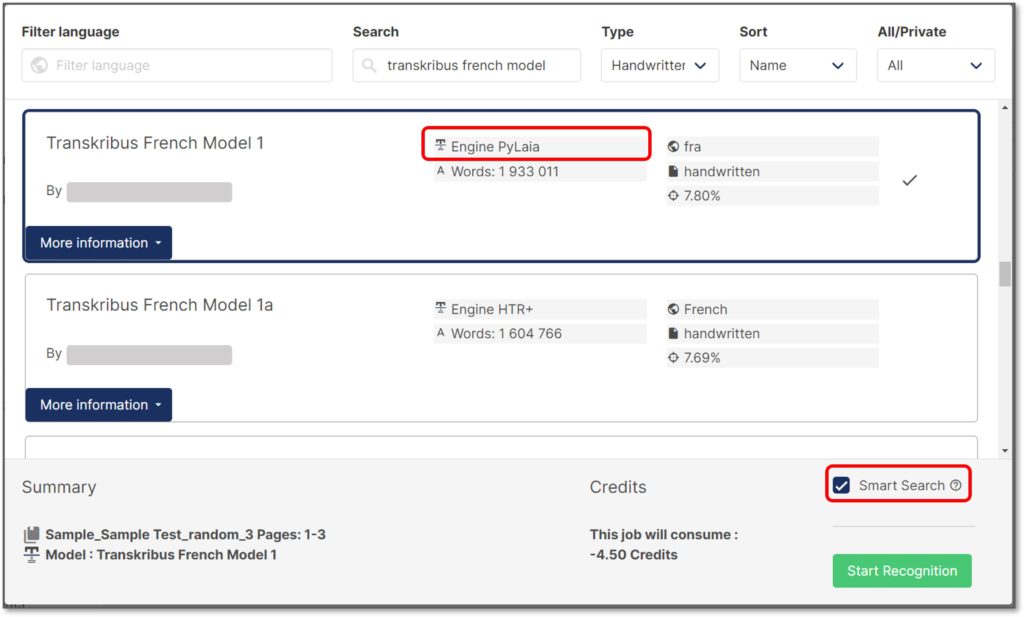Select the Transkribus French Model 1a title
Screen dimensions: 1024x617
point(159,305)
